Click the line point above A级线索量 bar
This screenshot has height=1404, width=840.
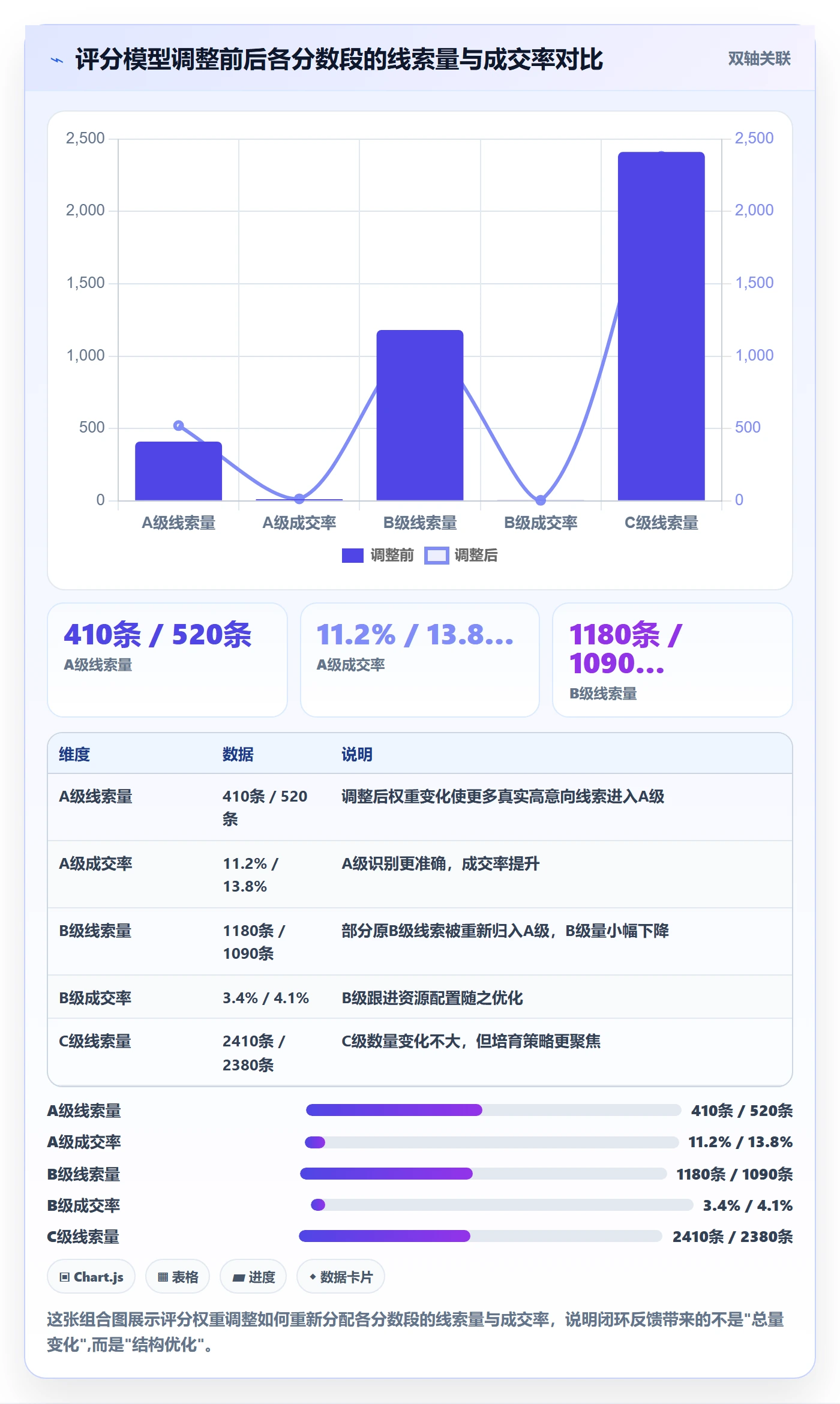tap(178, 425)
